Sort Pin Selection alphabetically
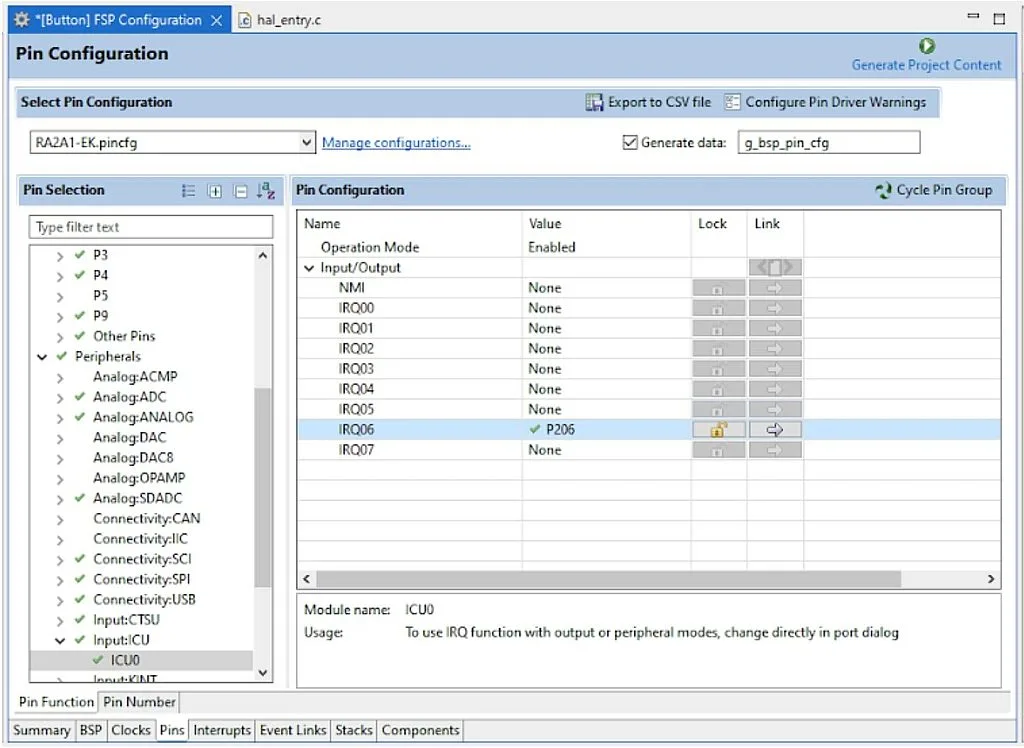This screenshot has width=1024, height=748. click(x=265, y=191)
